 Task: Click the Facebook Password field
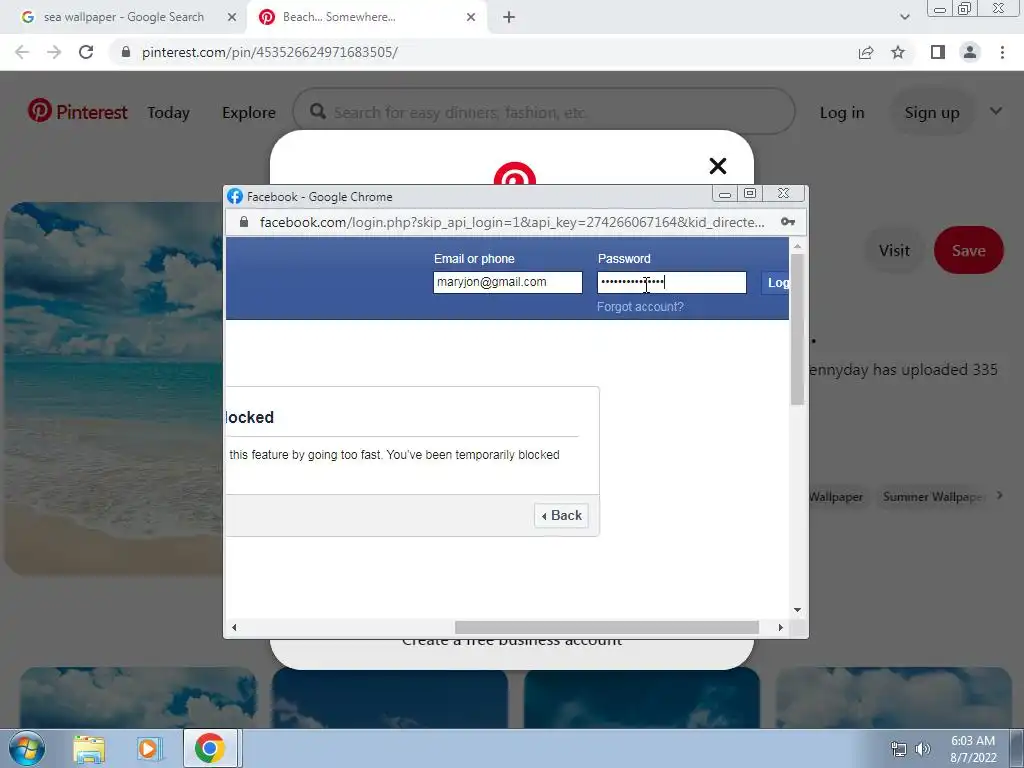(671, 282)
